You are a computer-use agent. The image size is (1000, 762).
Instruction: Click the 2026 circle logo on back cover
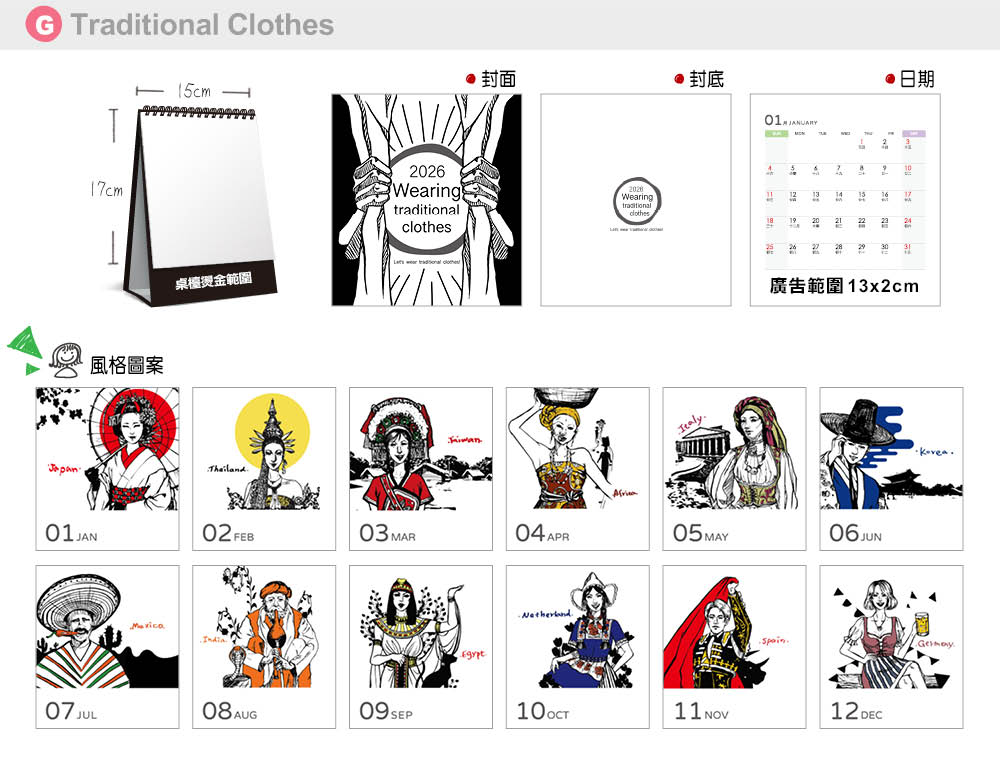[636, 201]
